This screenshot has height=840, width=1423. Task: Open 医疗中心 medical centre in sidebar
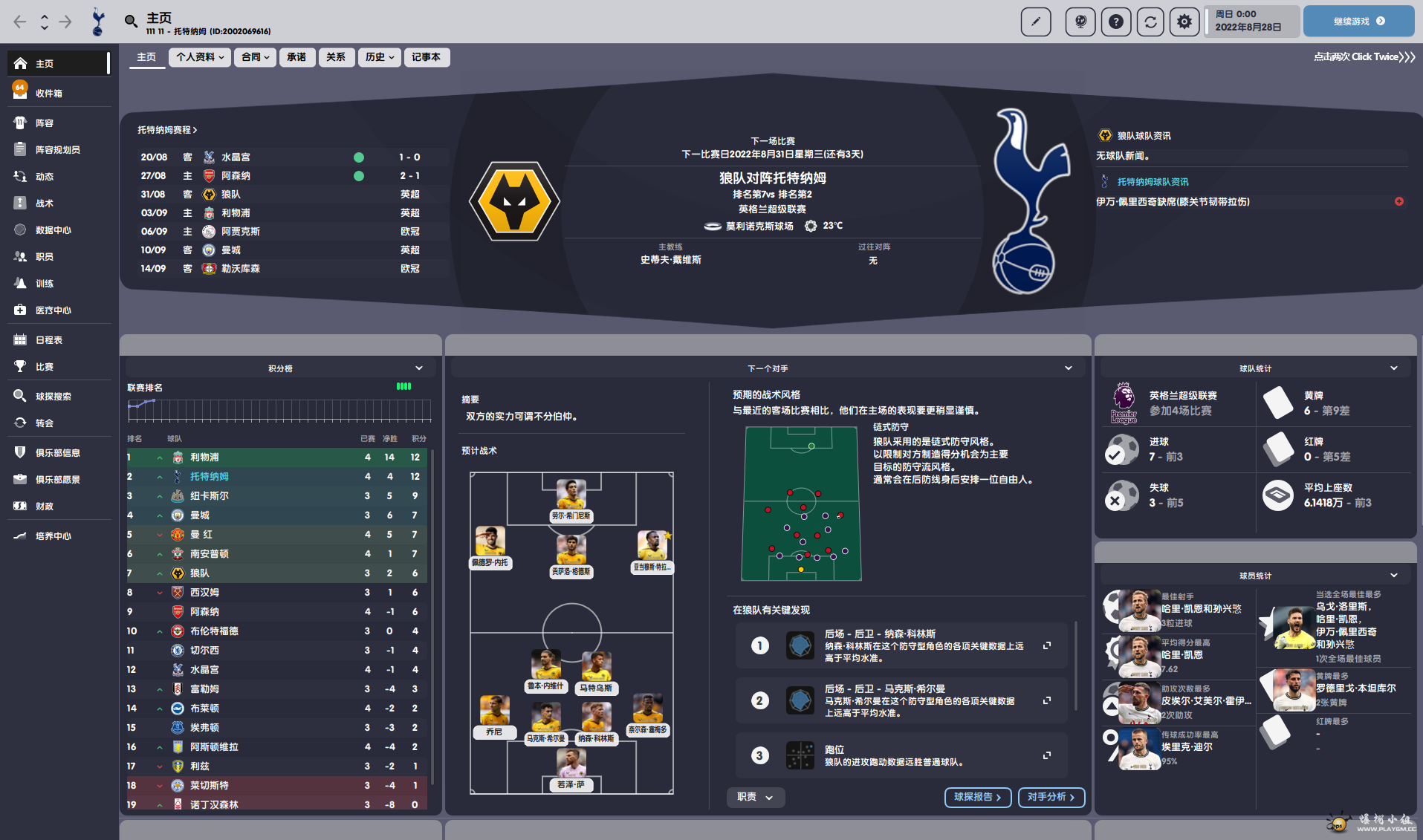pos(59,310)
